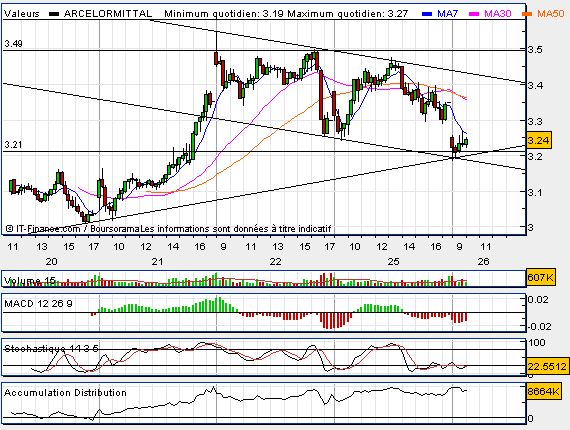
Task: Click the 100 stochastic axis label
Action: click(537, 342)
